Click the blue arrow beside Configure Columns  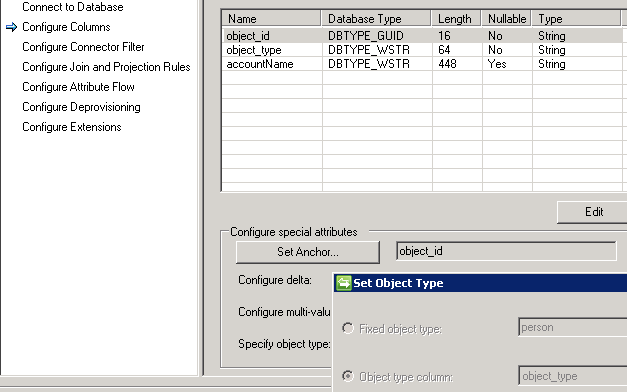click(x=12, y=27)
